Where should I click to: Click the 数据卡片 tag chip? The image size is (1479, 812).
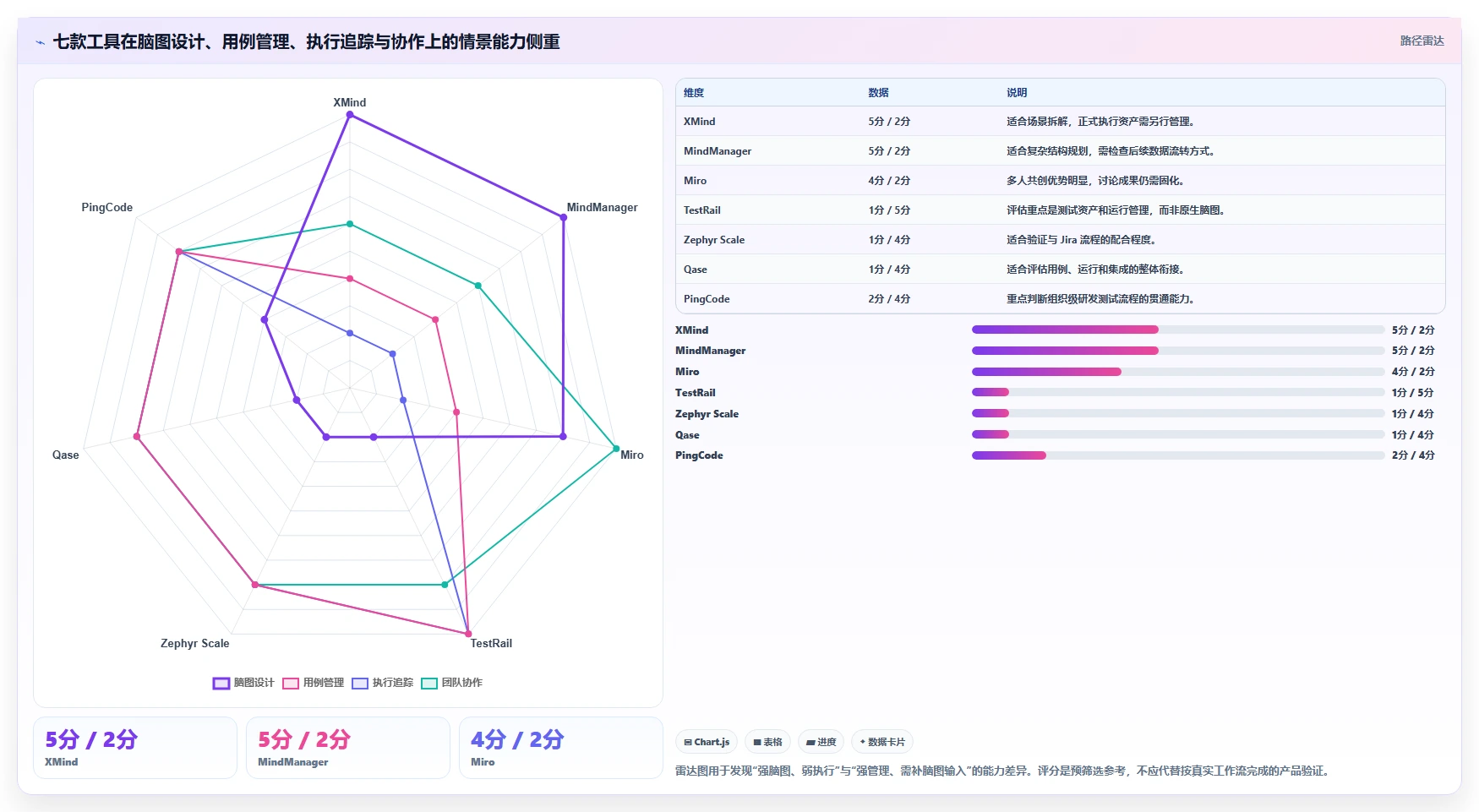coord(882,742)
